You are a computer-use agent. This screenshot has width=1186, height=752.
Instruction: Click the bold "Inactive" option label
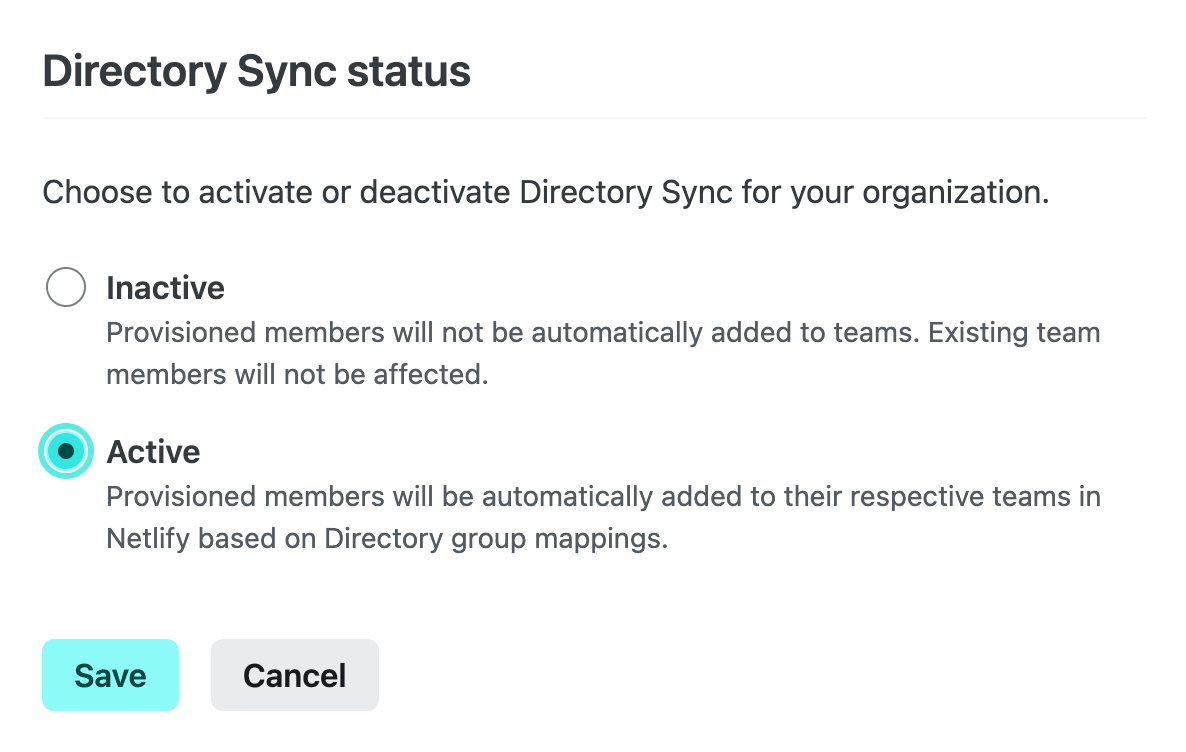(165, 288)
